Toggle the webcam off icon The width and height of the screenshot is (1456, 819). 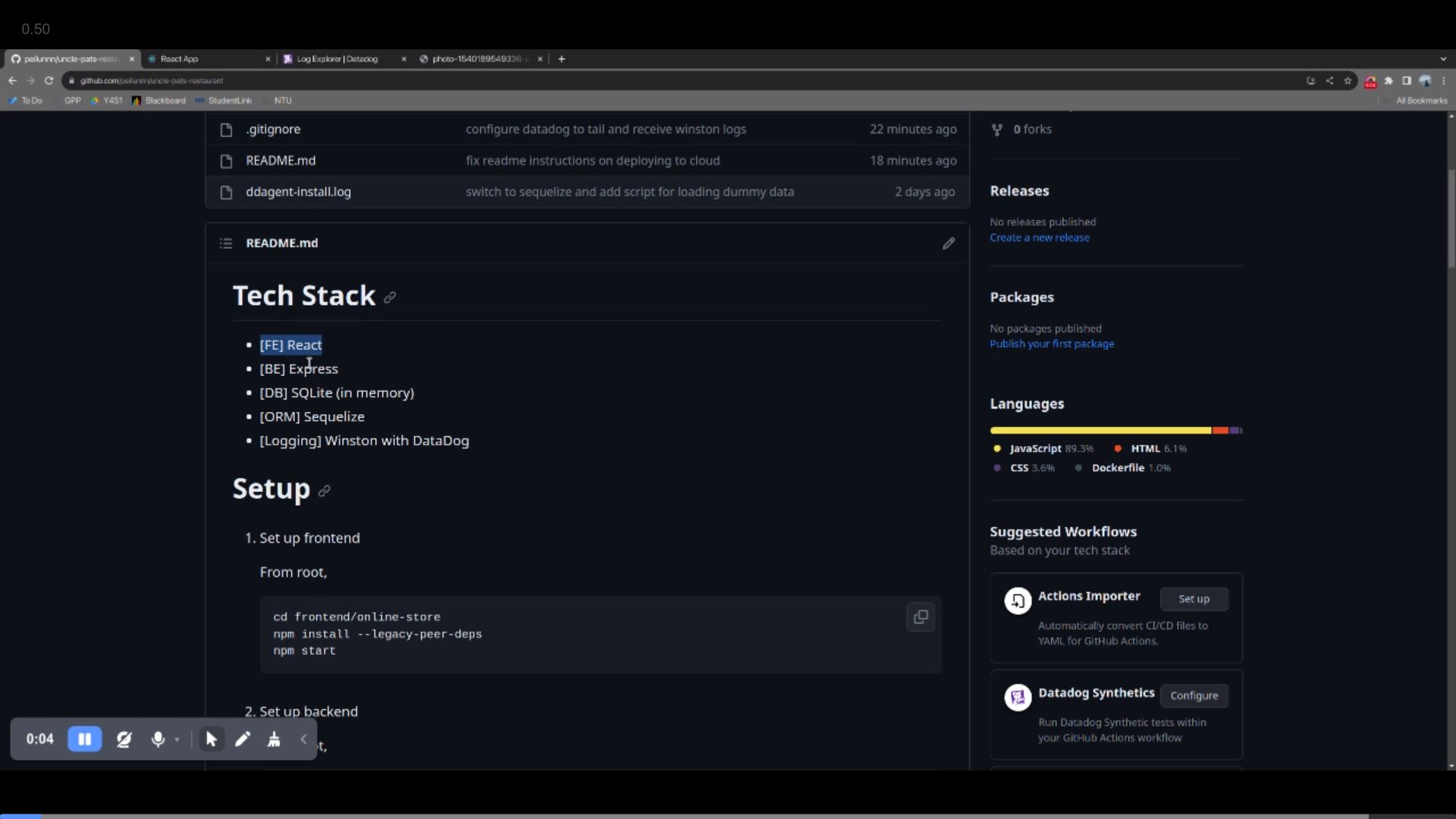click(124, 739)
